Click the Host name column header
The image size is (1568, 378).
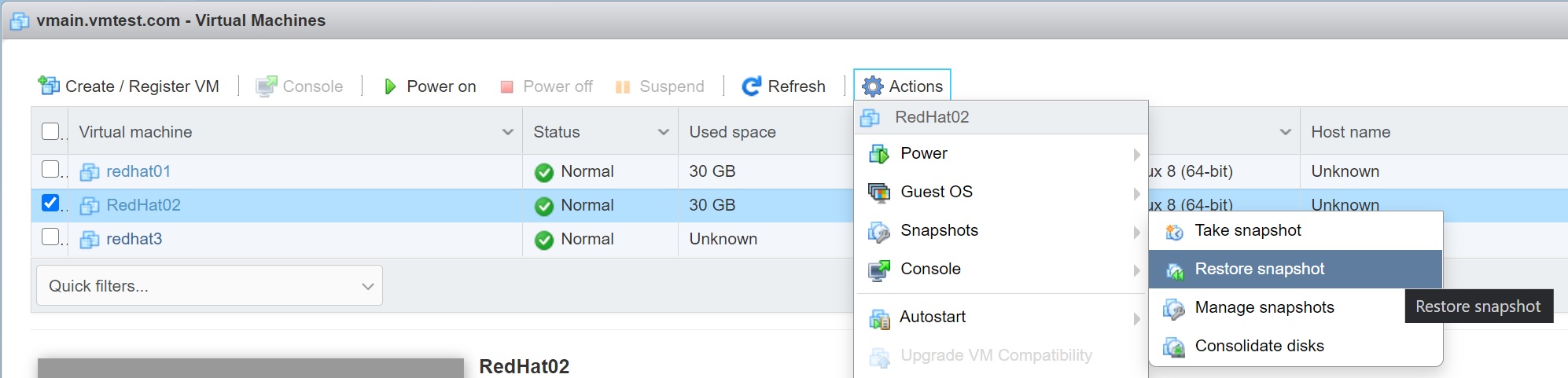pos(1350,132)
